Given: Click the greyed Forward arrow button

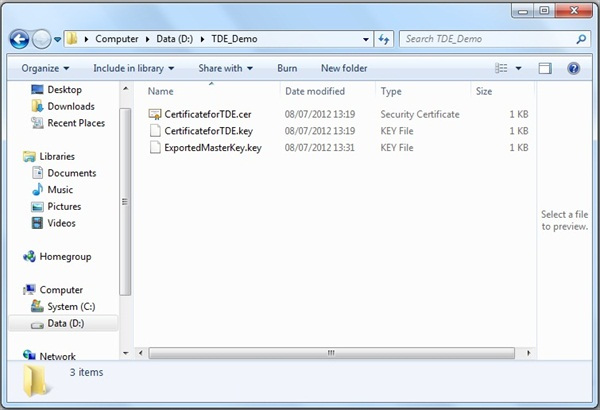Looking at the screenshot, I should (x=41, y=39).
